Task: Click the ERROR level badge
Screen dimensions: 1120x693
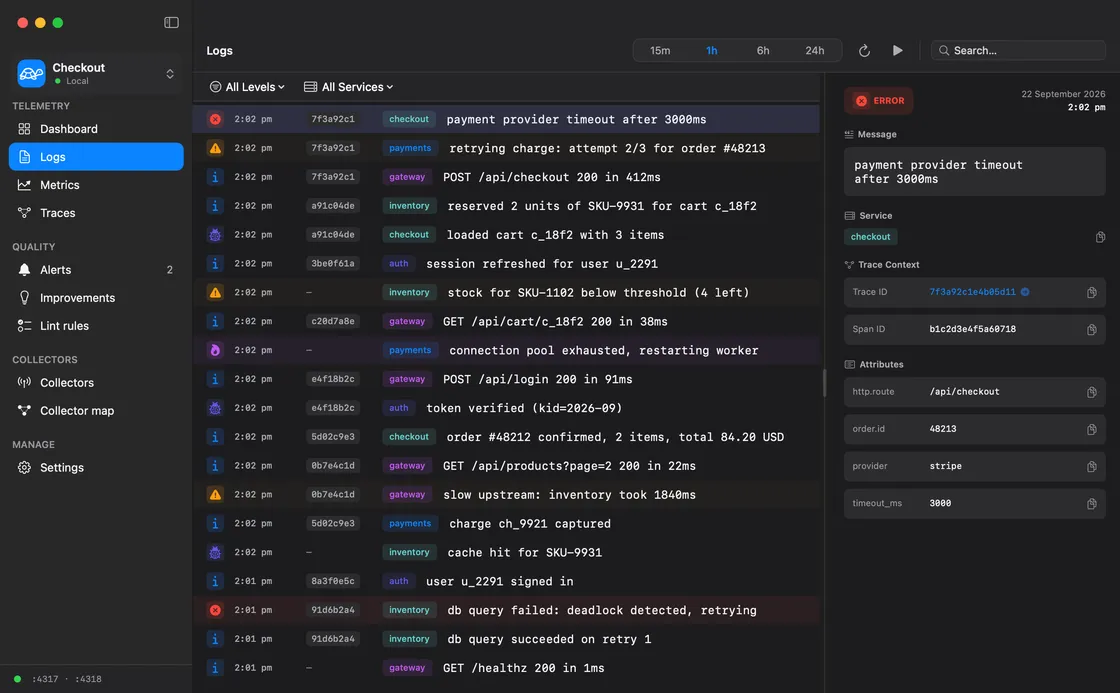Action: pos(879,101)
